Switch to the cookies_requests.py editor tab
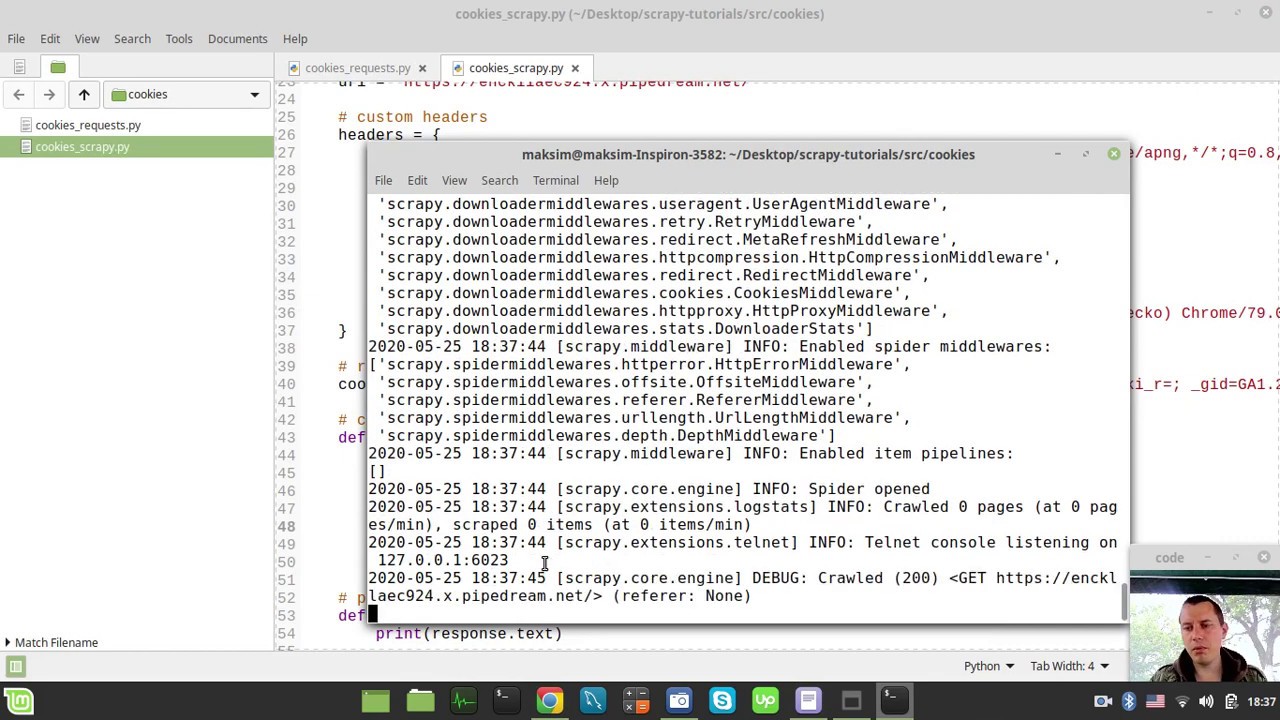Screen dimensions: 1280x720 (357, 68)
